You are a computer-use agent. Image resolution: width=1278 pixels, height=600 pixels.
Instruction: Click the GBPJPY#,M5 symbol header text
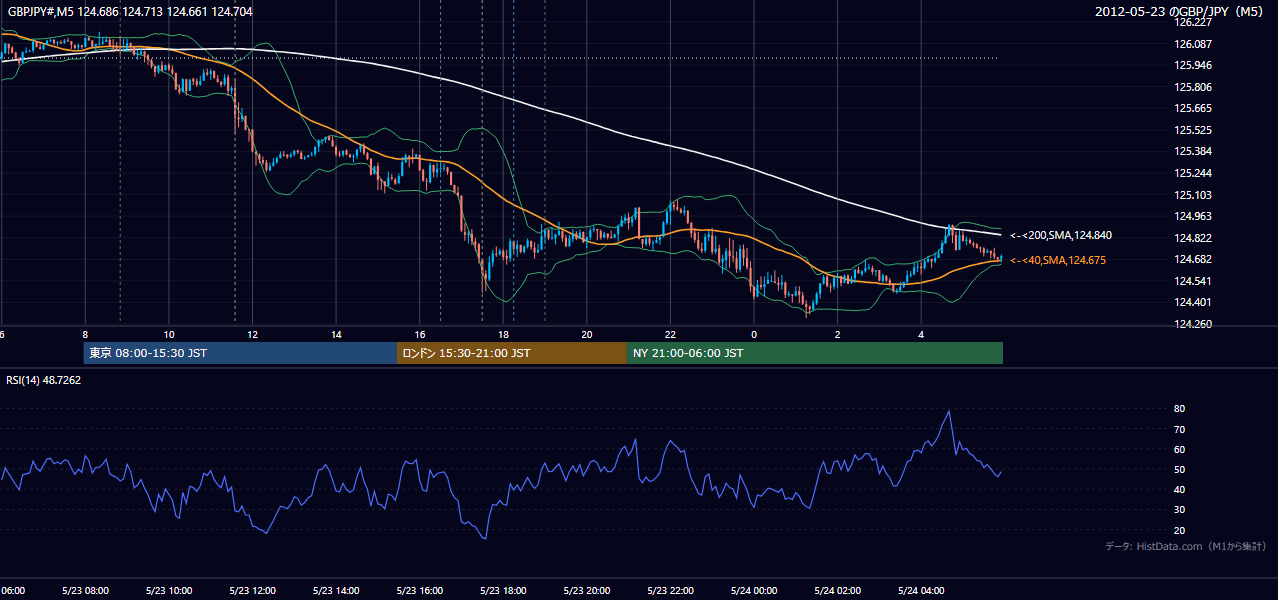(x=129, y=12)
